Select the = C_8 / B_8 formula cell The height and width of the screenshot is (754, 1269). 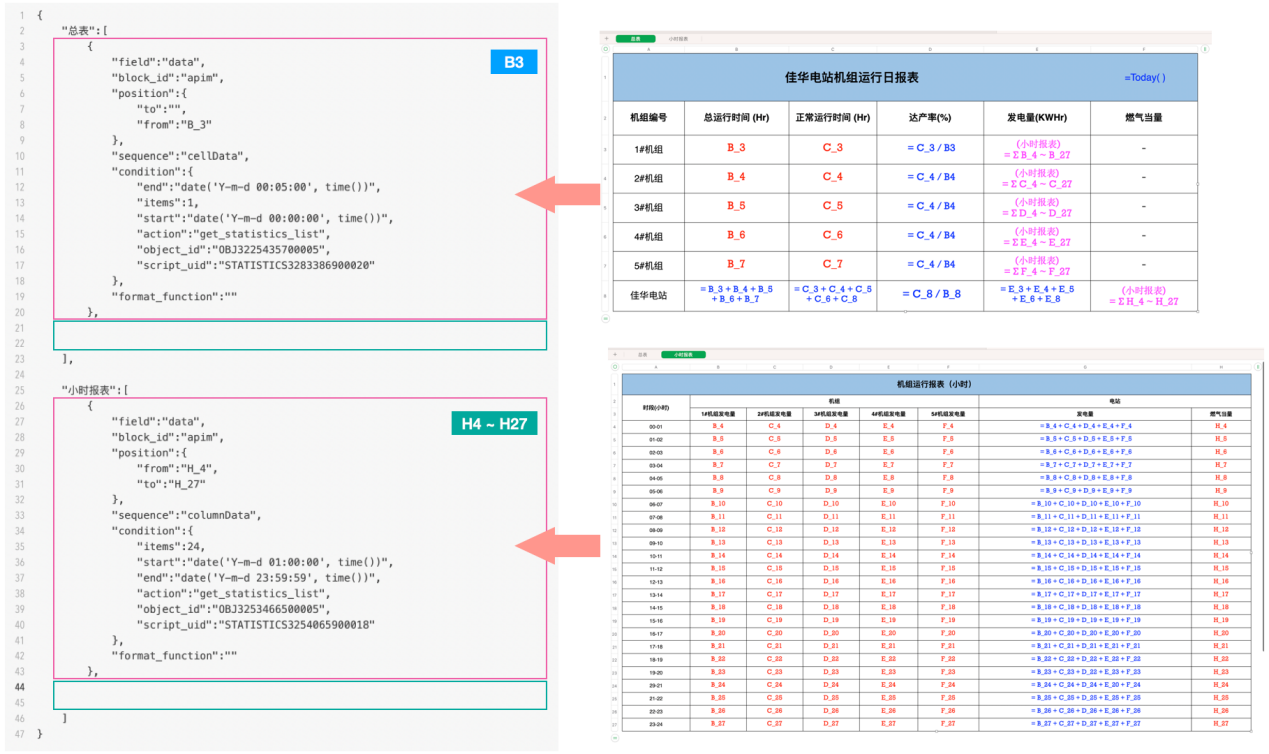[930, 295]
